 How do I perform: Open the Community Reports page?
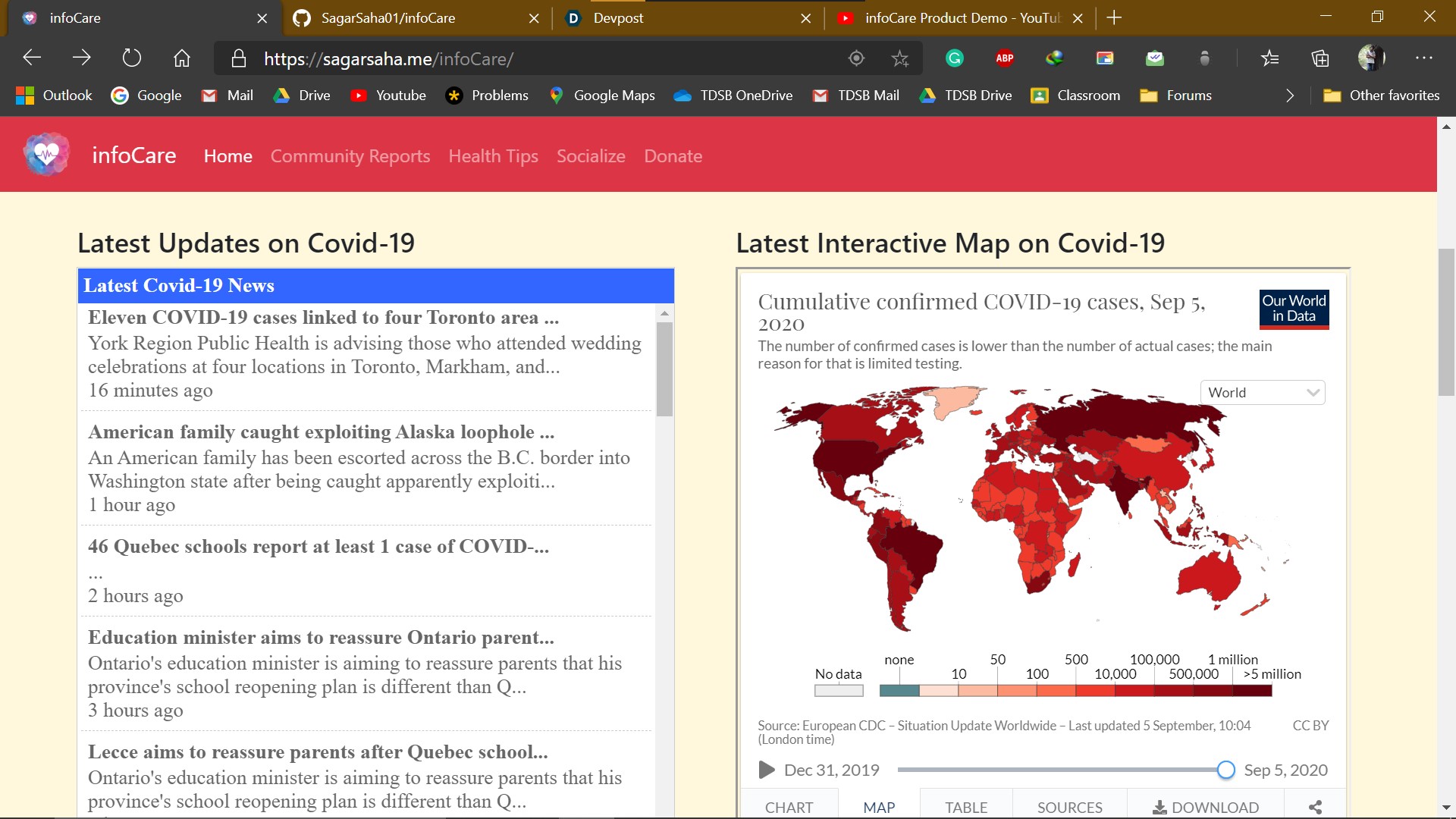350,156
